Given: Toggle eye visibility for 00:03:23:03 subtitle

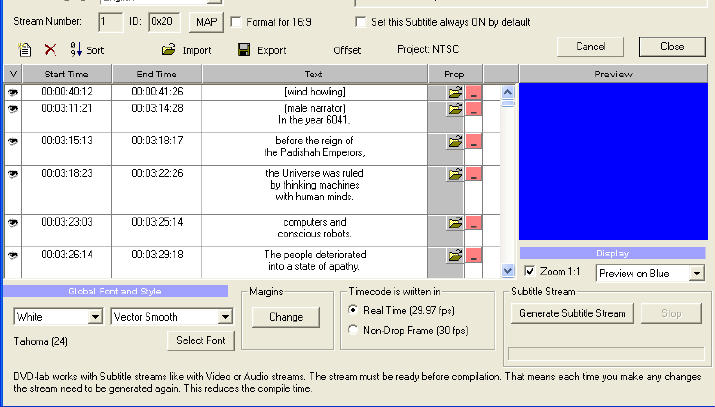Looking at the screenshot, I should 13,222.
